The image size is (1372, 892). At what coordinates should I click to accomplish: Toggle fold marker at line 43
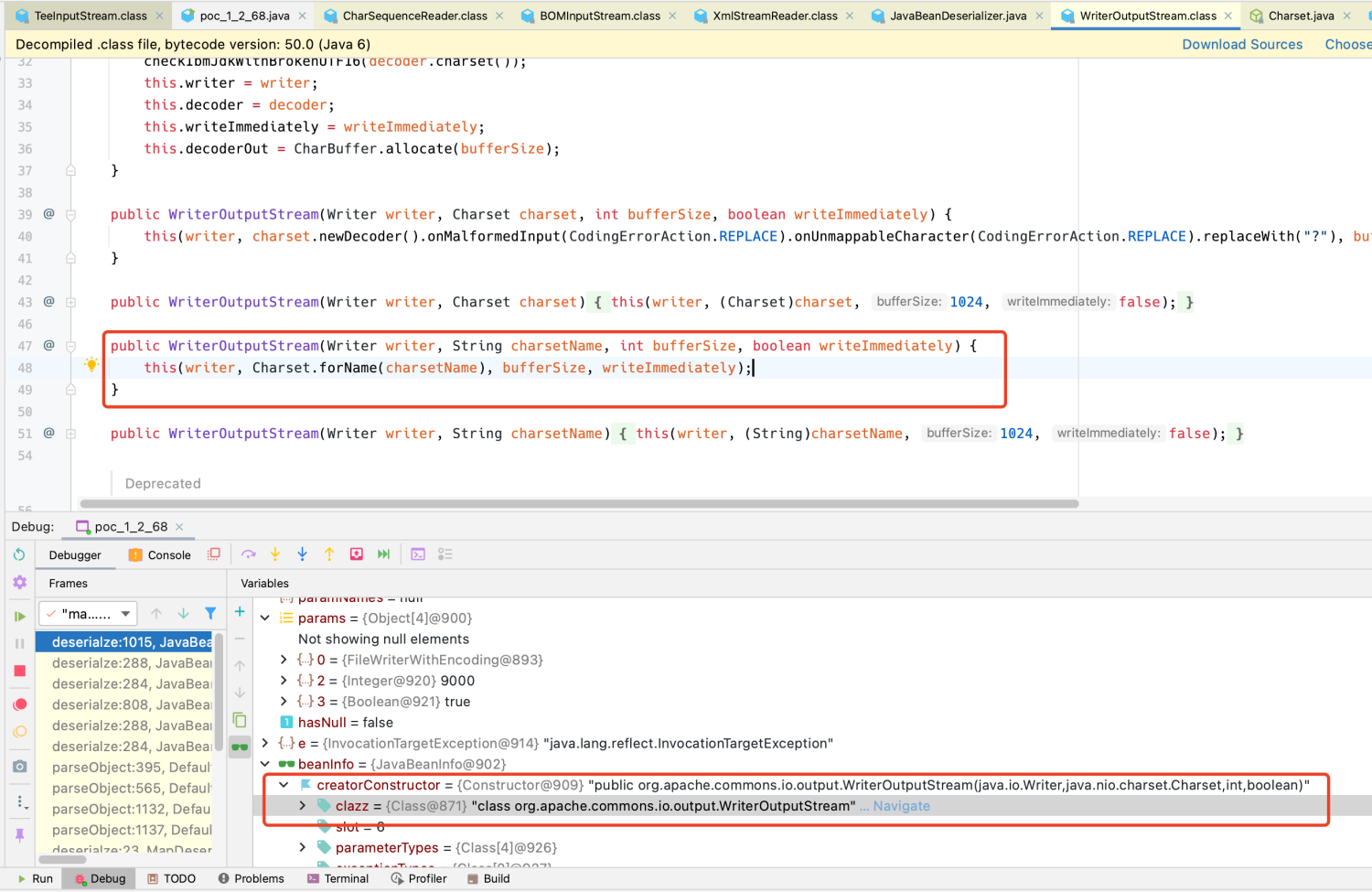[x=70, y=302]
